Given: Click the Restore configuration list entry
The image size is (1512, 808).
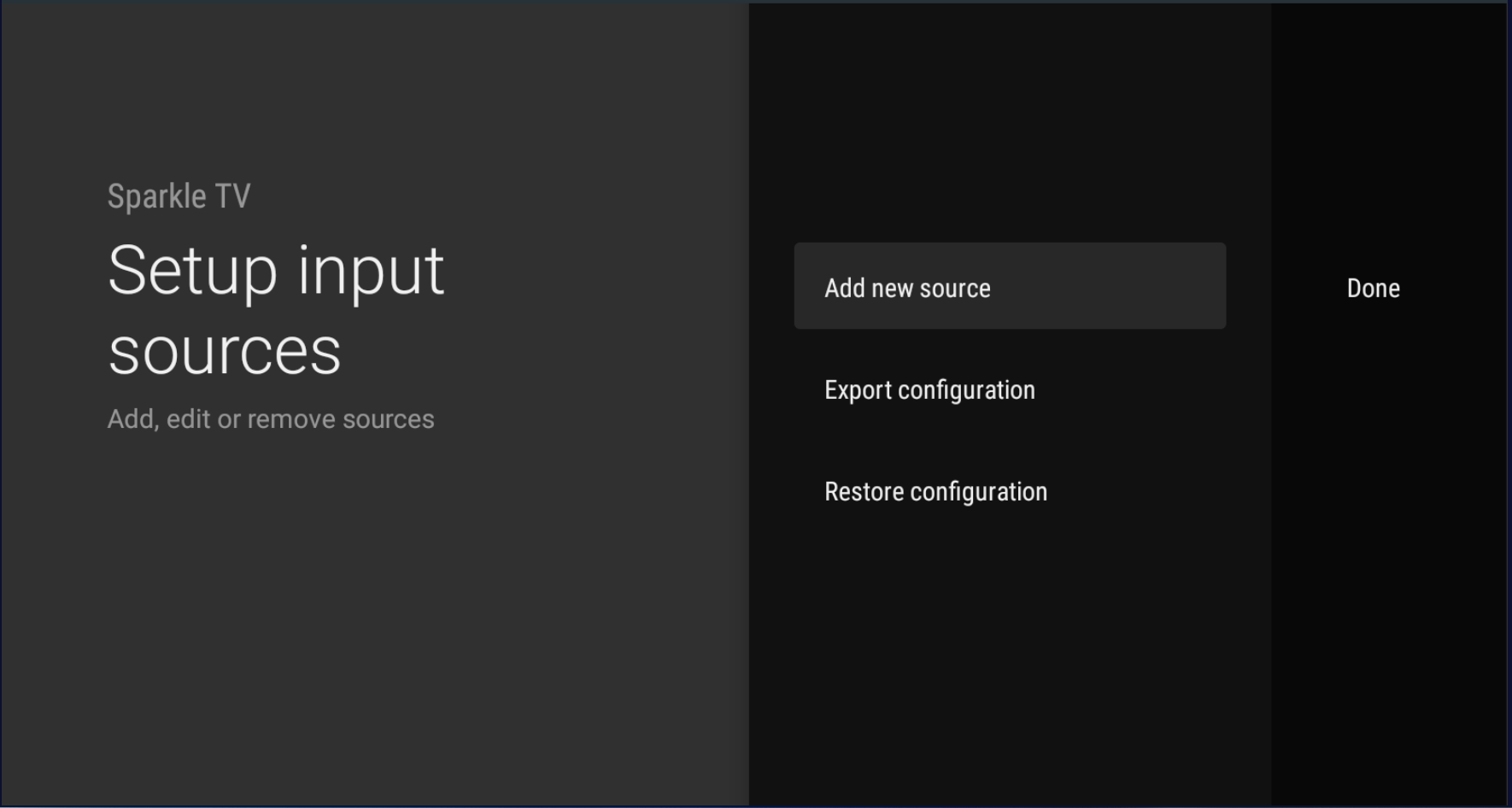Looking at the screenshot, I should point(935,492).
